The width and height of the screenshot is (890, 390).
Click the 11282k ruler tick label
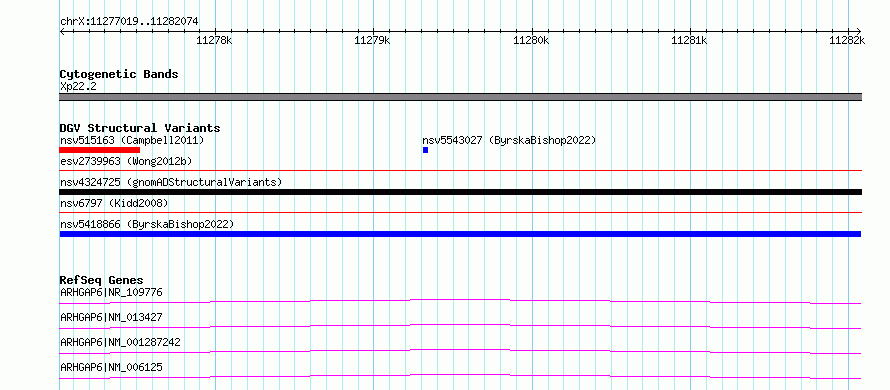pos(847,40)
